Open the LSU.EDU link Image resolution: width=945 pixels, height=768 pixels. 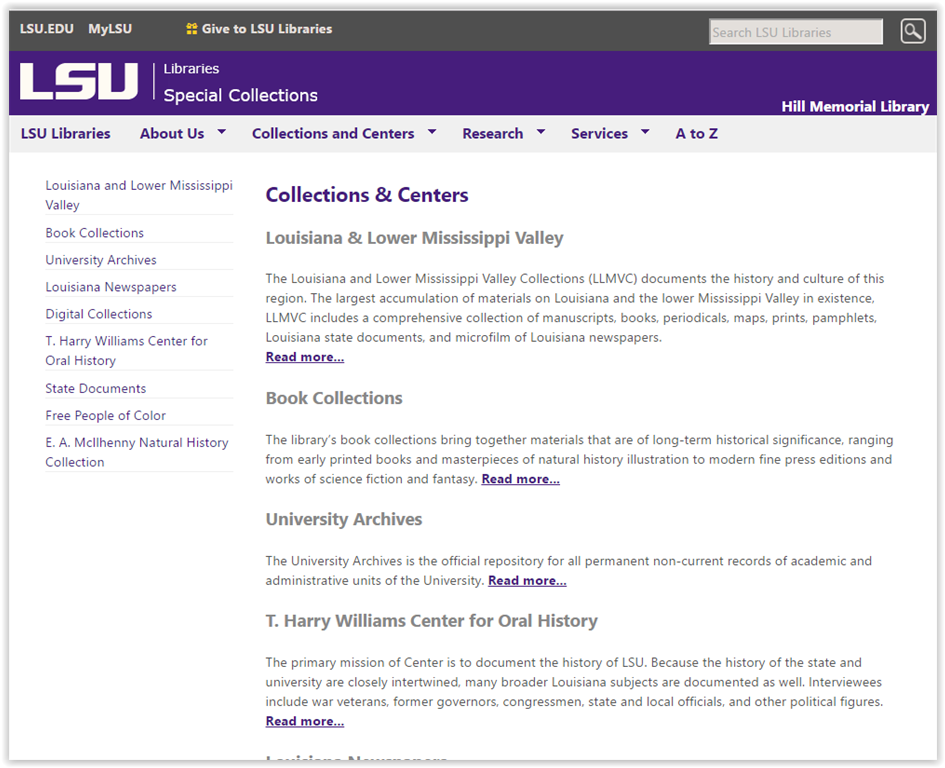pos(46,29)
